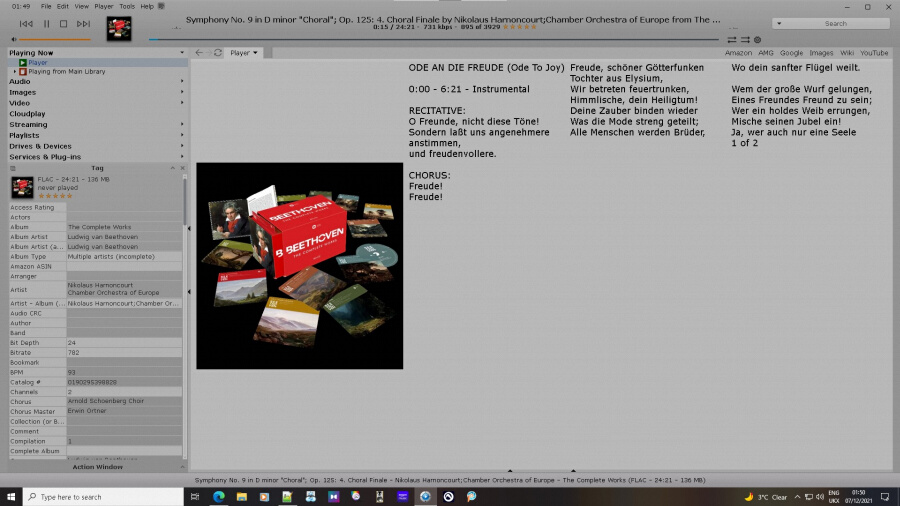Open Cloudplay in the sidebar
Image resolution: width=900 pixels, height=506 pixels.
click(x=27, y=114)
